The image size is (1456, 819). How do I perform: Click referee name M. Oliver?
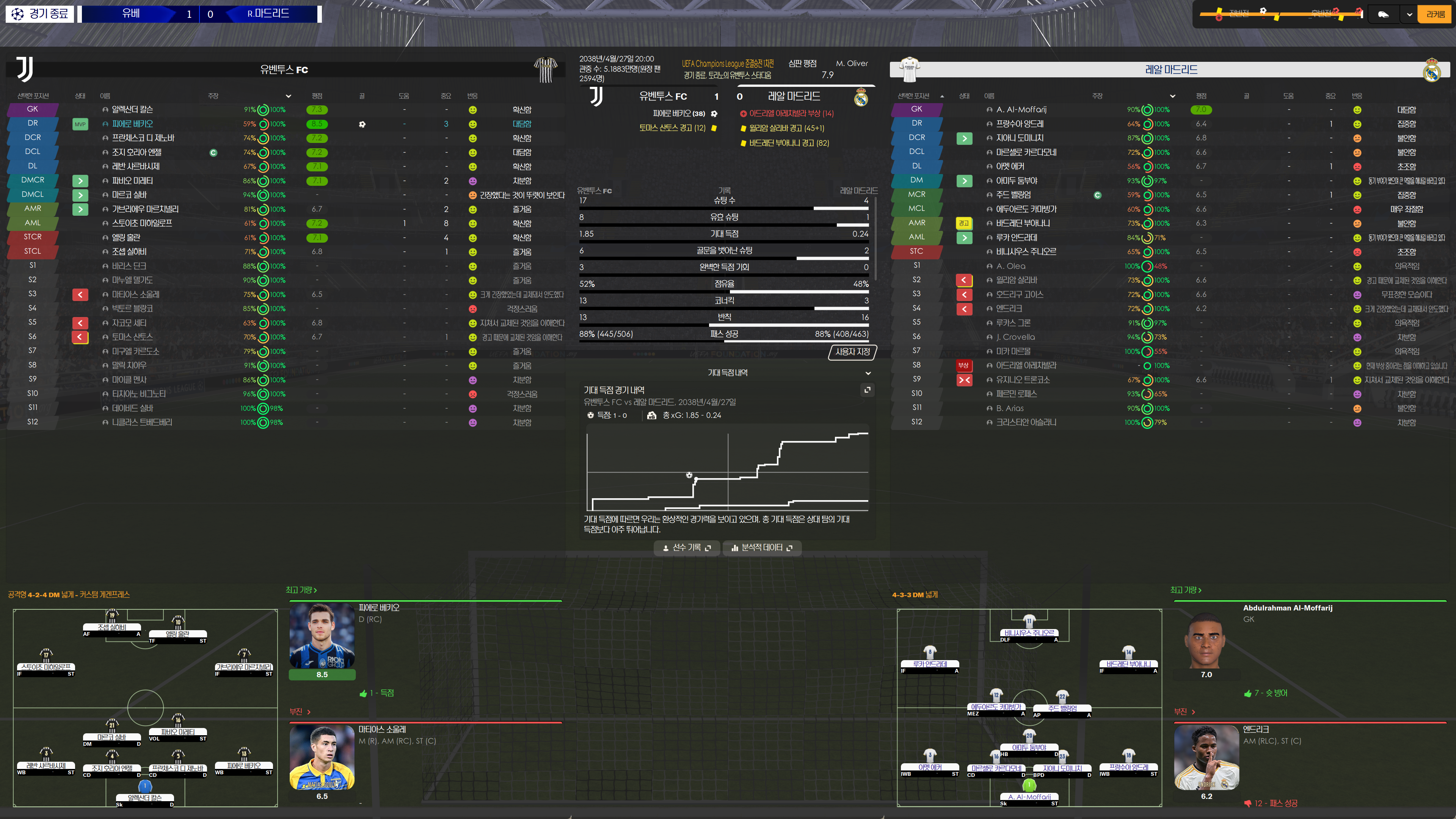(x=852, y=63)
